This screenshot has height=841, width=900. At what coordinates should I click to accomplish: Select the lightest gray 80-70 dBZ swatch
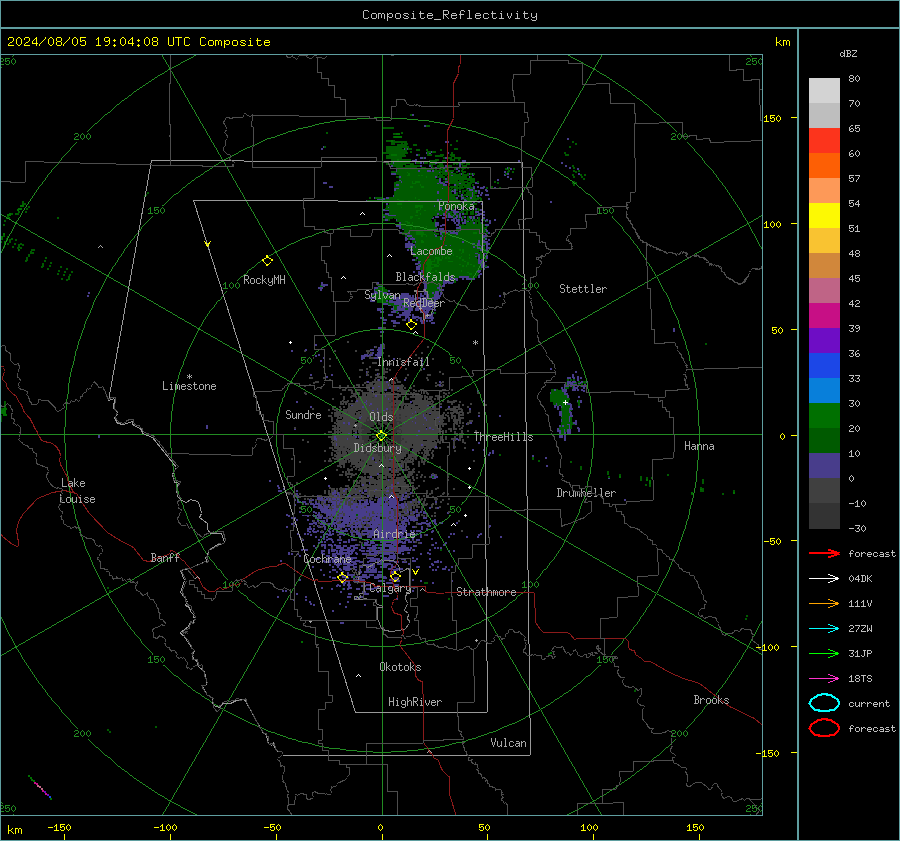(x=824, y=91)
